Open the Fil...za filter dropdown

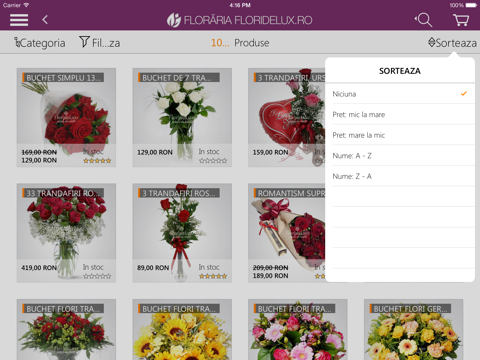coord(100,42)
